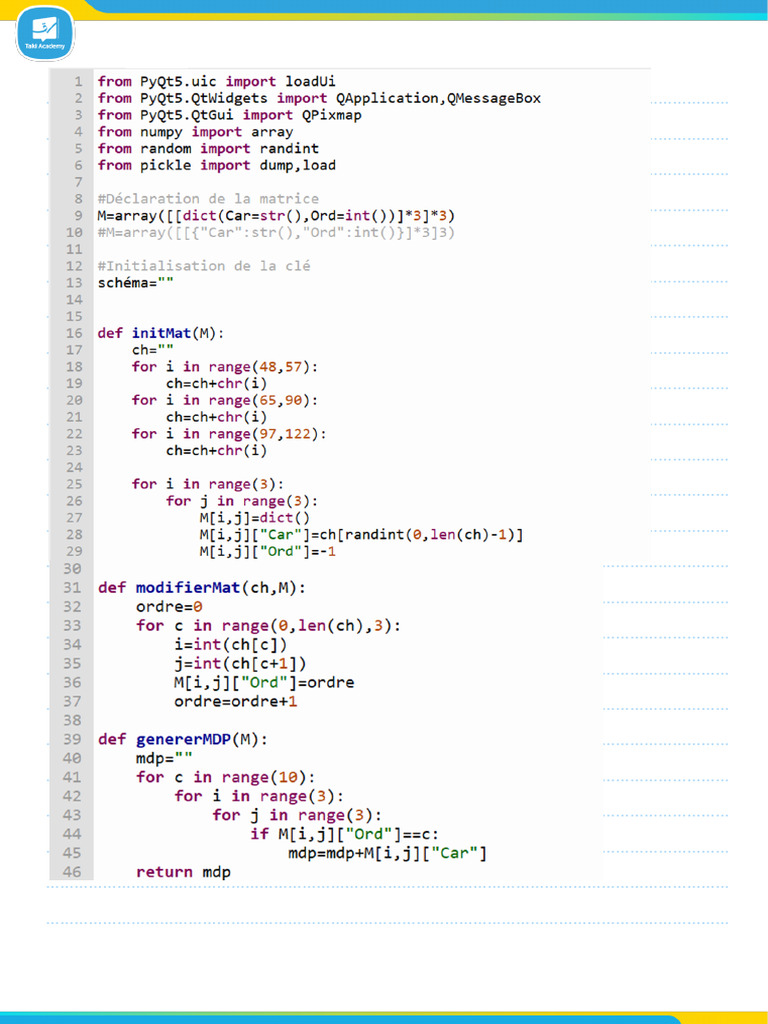
Task: Click the 'return mdp' statement
Action: [x=184, y=872]
